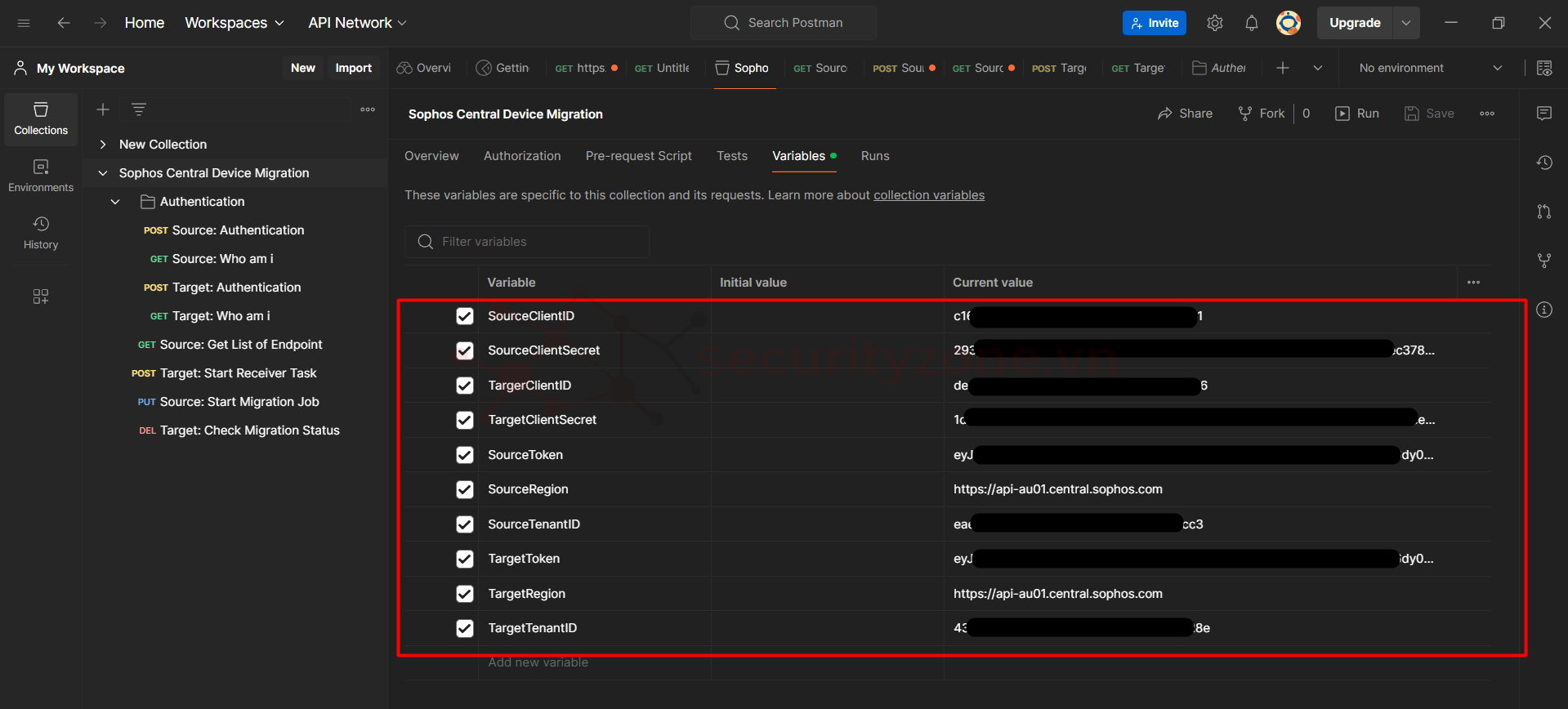The image size is (1568, 709).
Task: Create new collection with plus icon
Action: click(103, 109)
